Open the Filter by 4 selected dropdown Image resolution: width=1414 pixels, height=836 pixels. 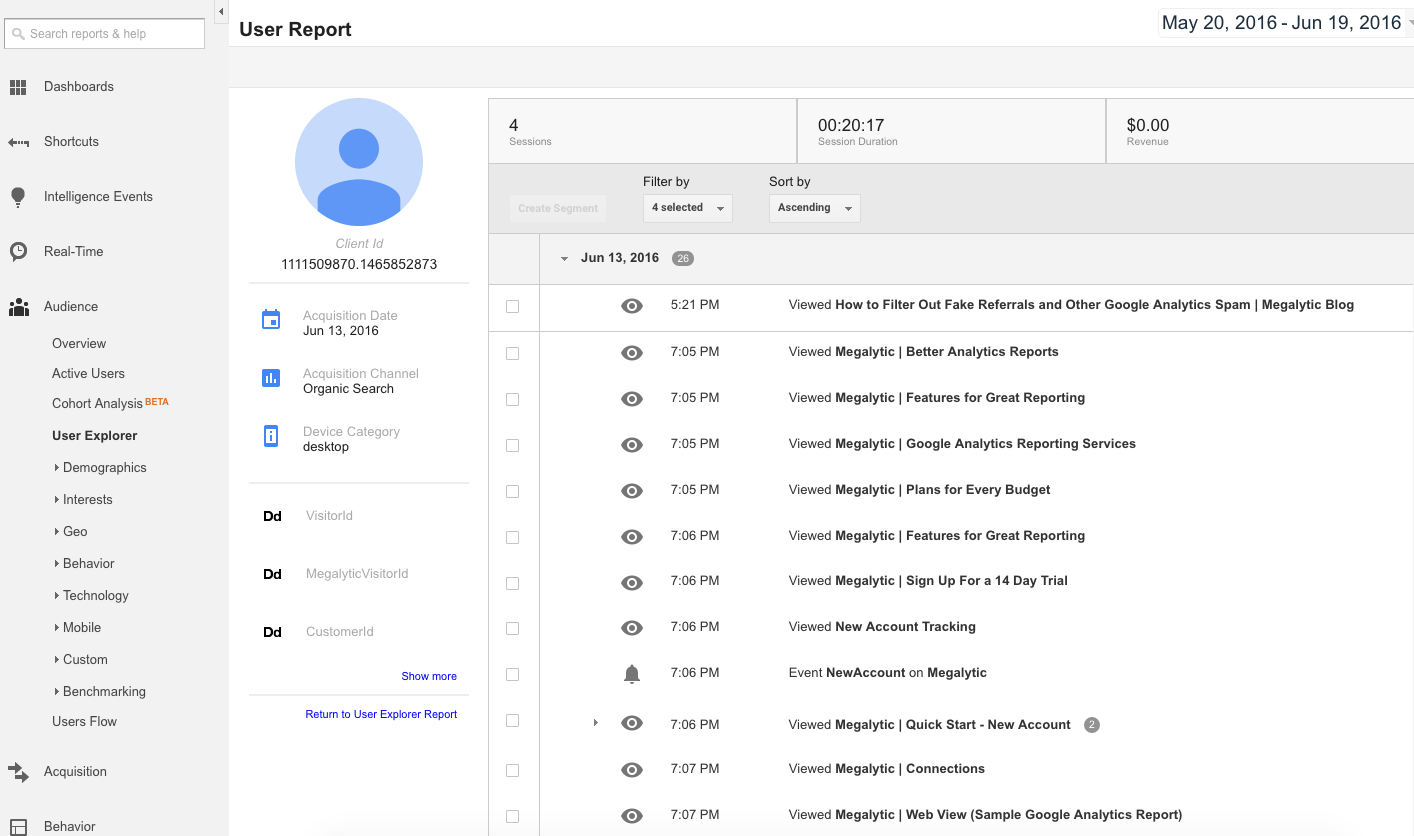(x=687, y=208)
